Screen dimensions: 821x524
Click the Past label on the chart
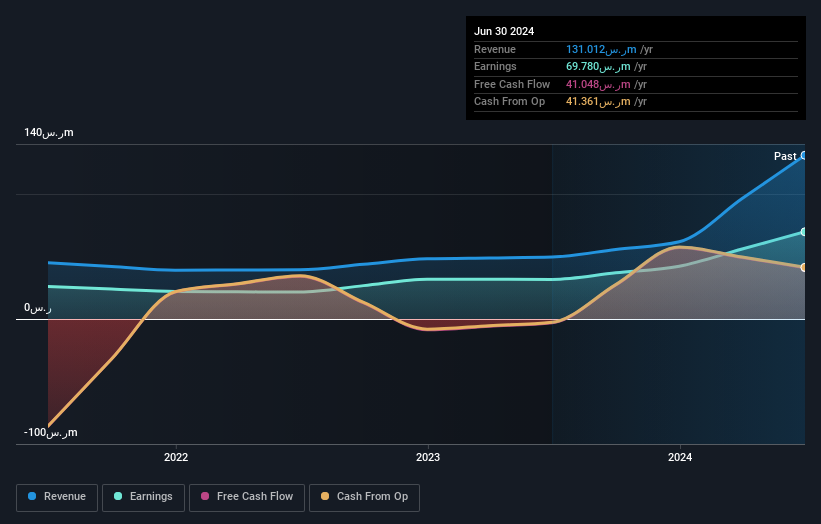[x=785, y=156]
